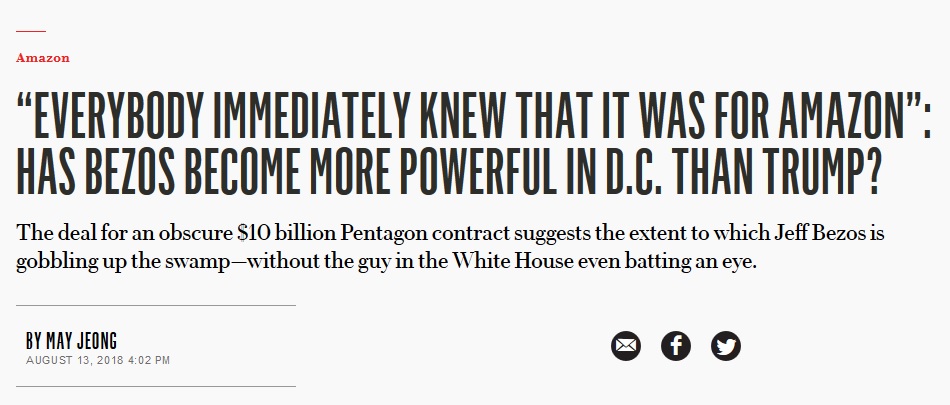This screenshot has width=950, height=405.
Task: Open the red Amazon category link
Action: pyautogui.click(x=42, y=58)
